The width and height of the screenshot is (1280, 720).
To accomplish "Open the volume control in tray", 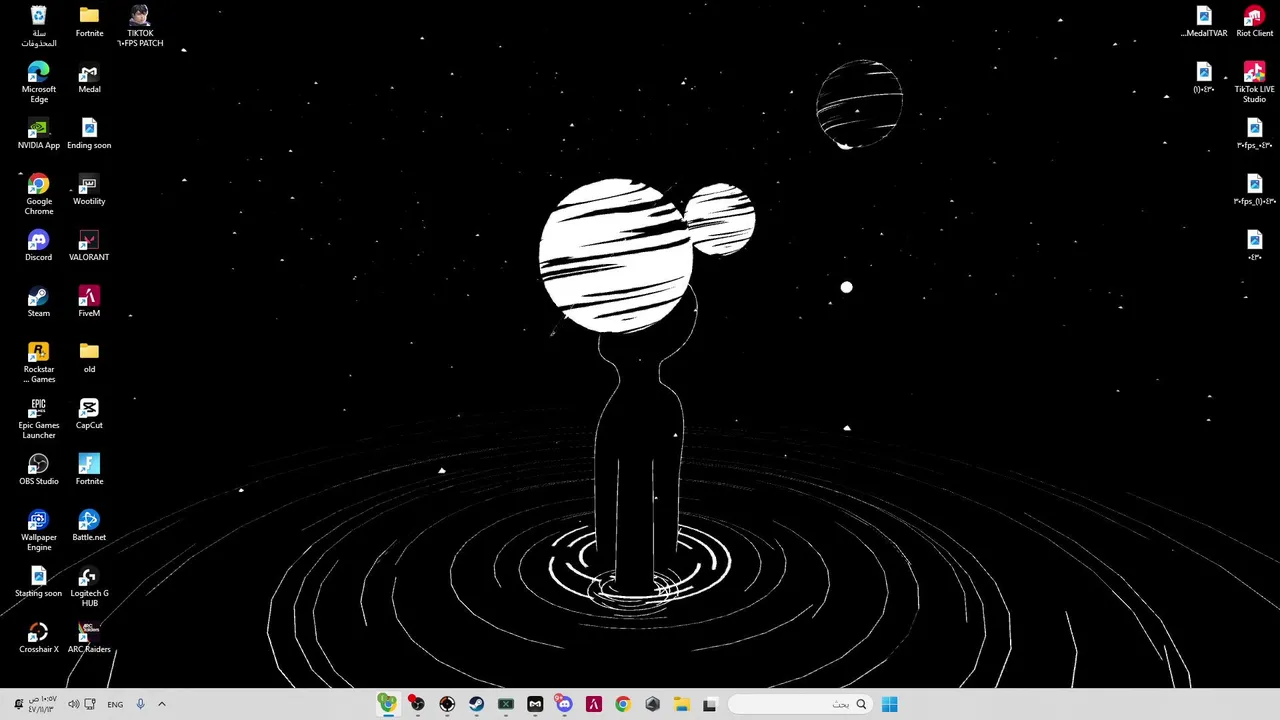I will pos(73,704).
